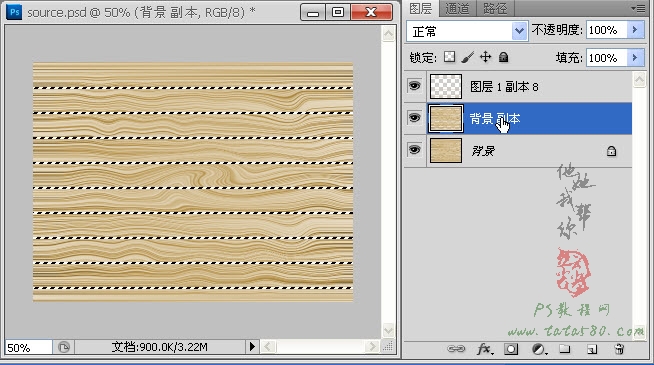This screenshot has width=654, height=365.
Task: Select the 图层 1 副本 8 layer
Action: 518,86
